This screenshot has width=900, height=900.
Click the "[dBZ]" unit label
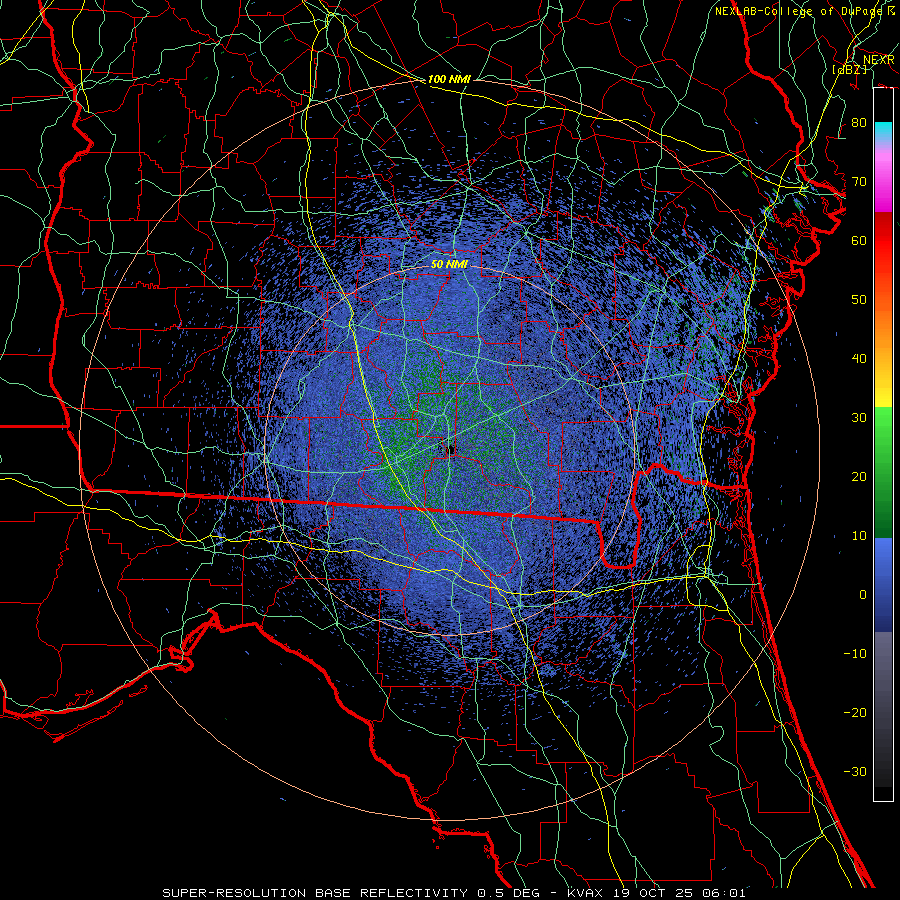[x=850, y=69]
